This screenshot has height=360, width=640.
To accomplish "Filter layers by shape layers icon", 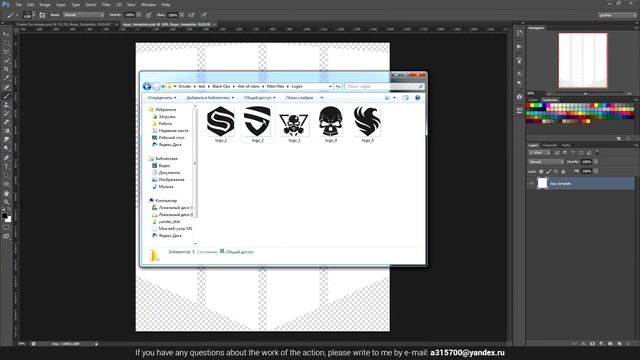I will pyautogui.click(x=581, y=153).
